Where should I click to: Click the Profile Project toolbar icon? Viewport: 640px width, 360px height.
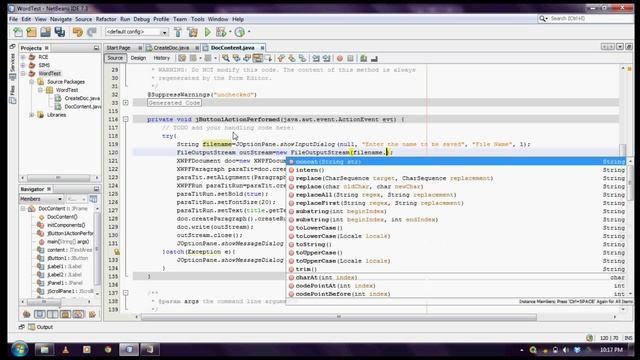tap(240, 32)
